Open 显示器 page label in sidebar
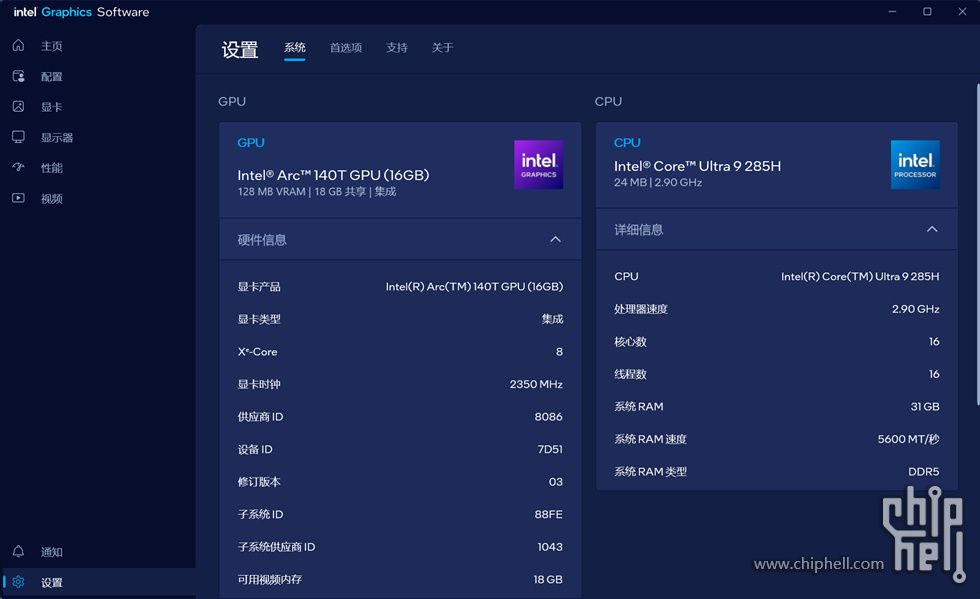 [57, 138]
